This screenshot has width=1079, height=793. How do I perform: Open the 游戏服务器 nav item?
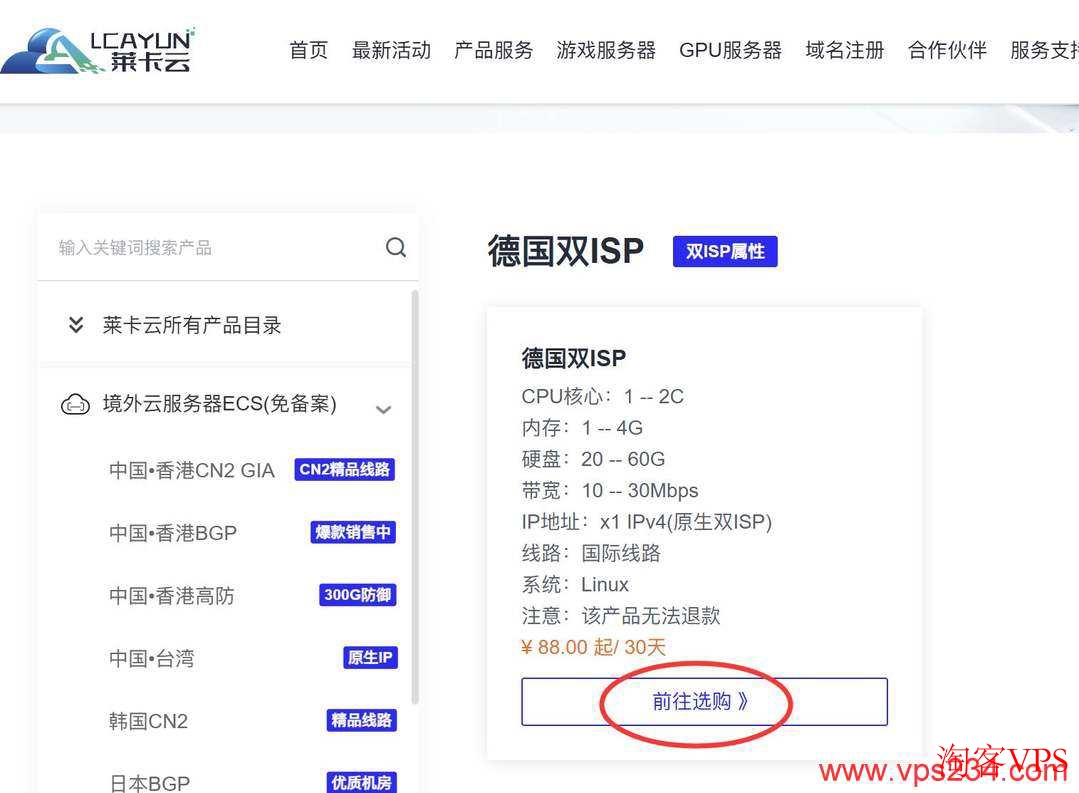pyautogui.click(x=606, y=50)
